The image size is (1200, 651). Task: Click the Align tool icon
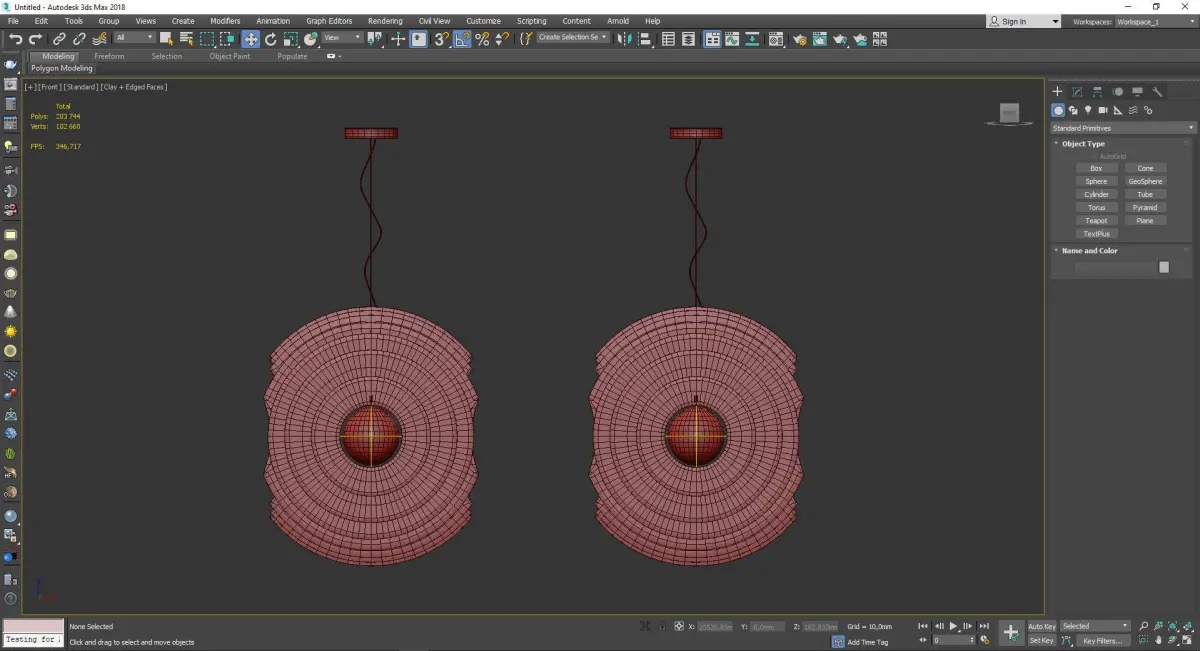point(645,39)
